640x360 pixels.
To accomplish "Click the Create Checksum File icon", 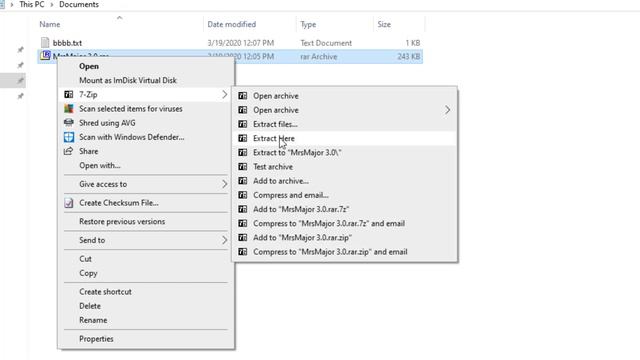I will click(69, 203).
